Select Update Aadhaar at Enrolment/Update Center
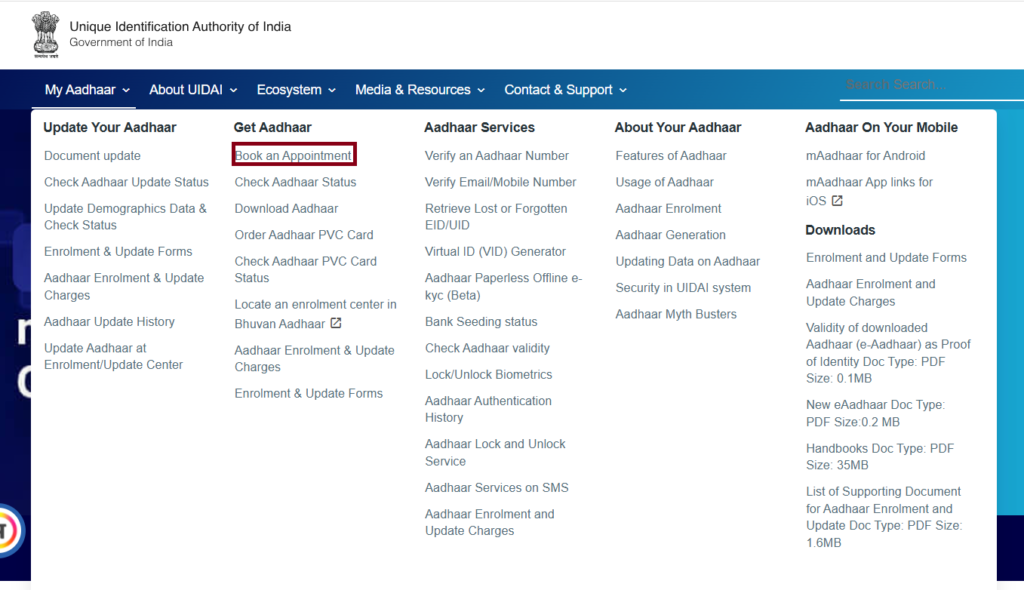 (x=113, y=356)
